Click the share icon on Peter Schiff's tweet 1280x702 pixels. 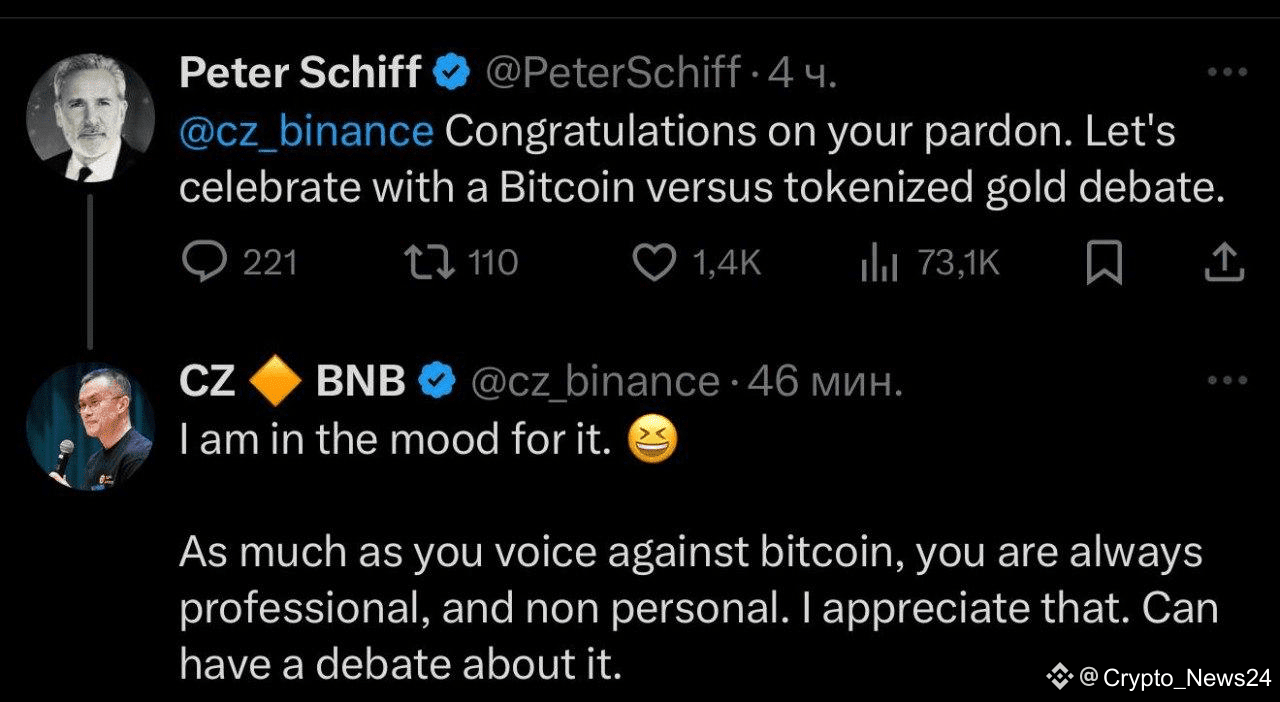click(1221, 263)
